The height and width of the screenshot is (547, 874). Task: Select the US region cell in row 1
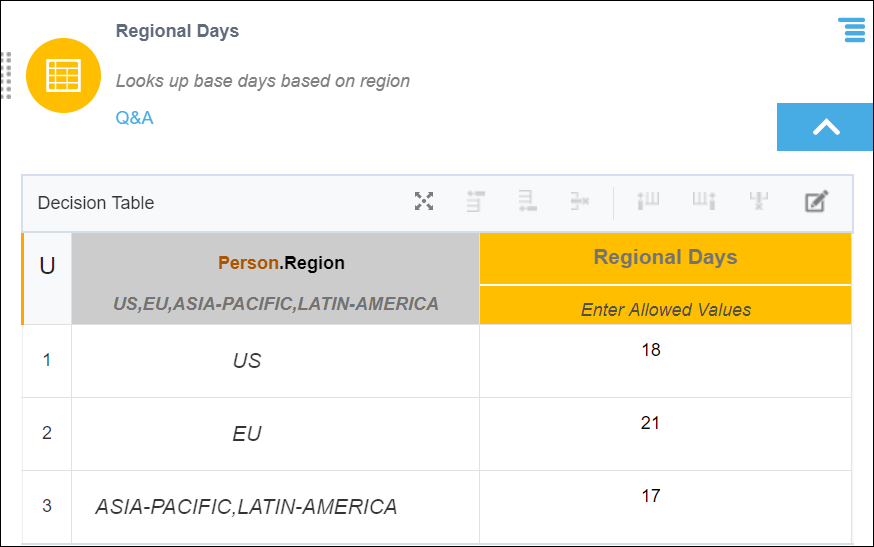point(247,361)
